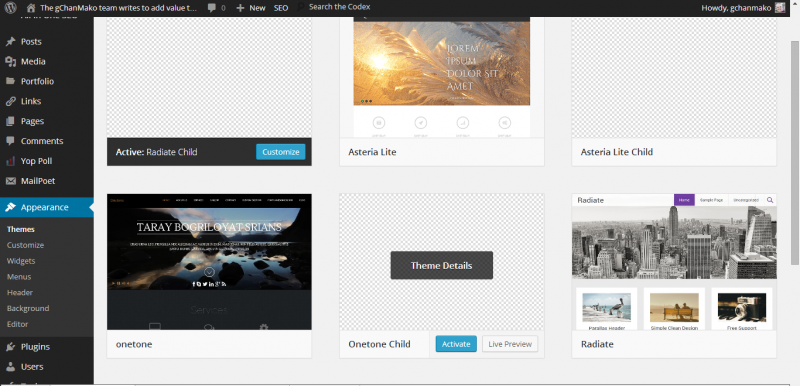Click the user avatar next to Howdy
The height and width of the screenshot is (386, 800).
(x=780, y=8)
